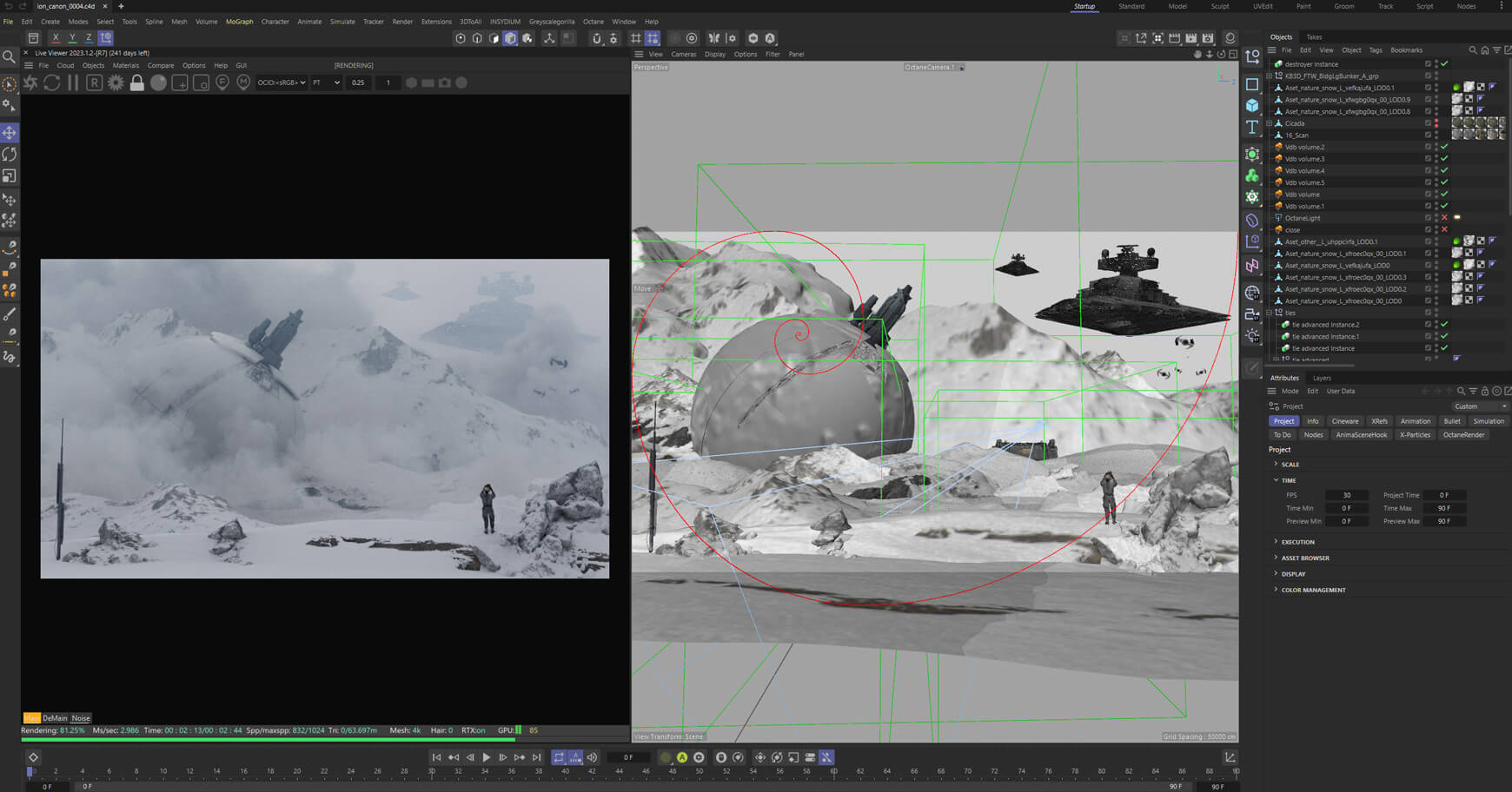
Task: Pause the Live Viewer render
Action: (73, 82)
